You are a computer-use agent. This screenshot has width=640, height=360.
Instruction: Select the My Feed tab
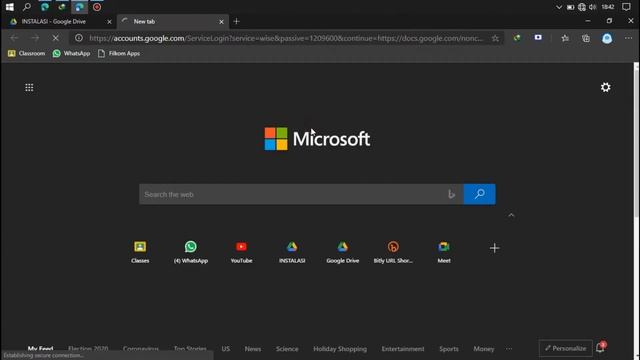coord(40,349)
